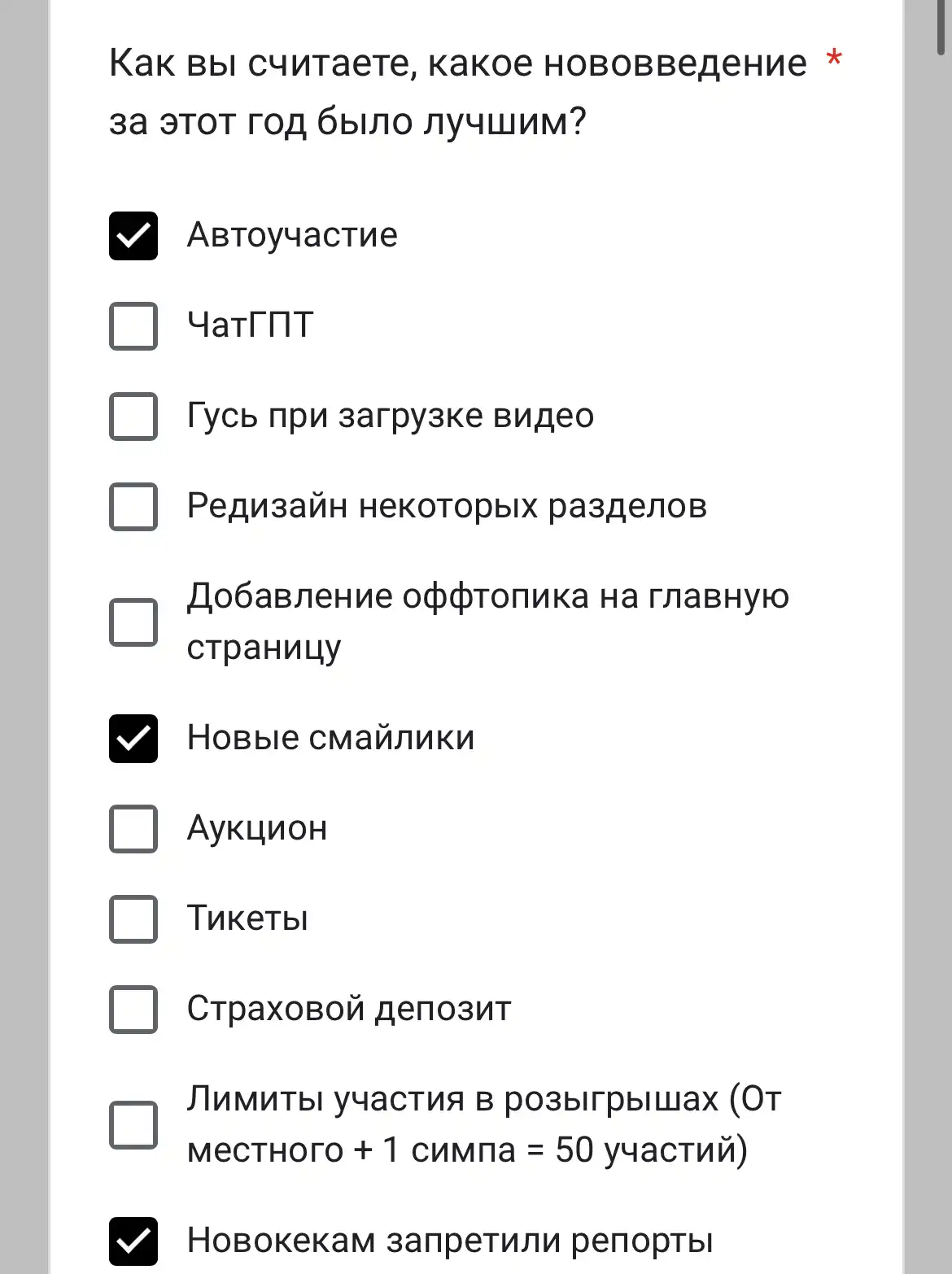Enable Лимиты участия в розыгрышах checkbox
The height and width of the screenshot is (1274, 952).
(x=133, y=1125)
